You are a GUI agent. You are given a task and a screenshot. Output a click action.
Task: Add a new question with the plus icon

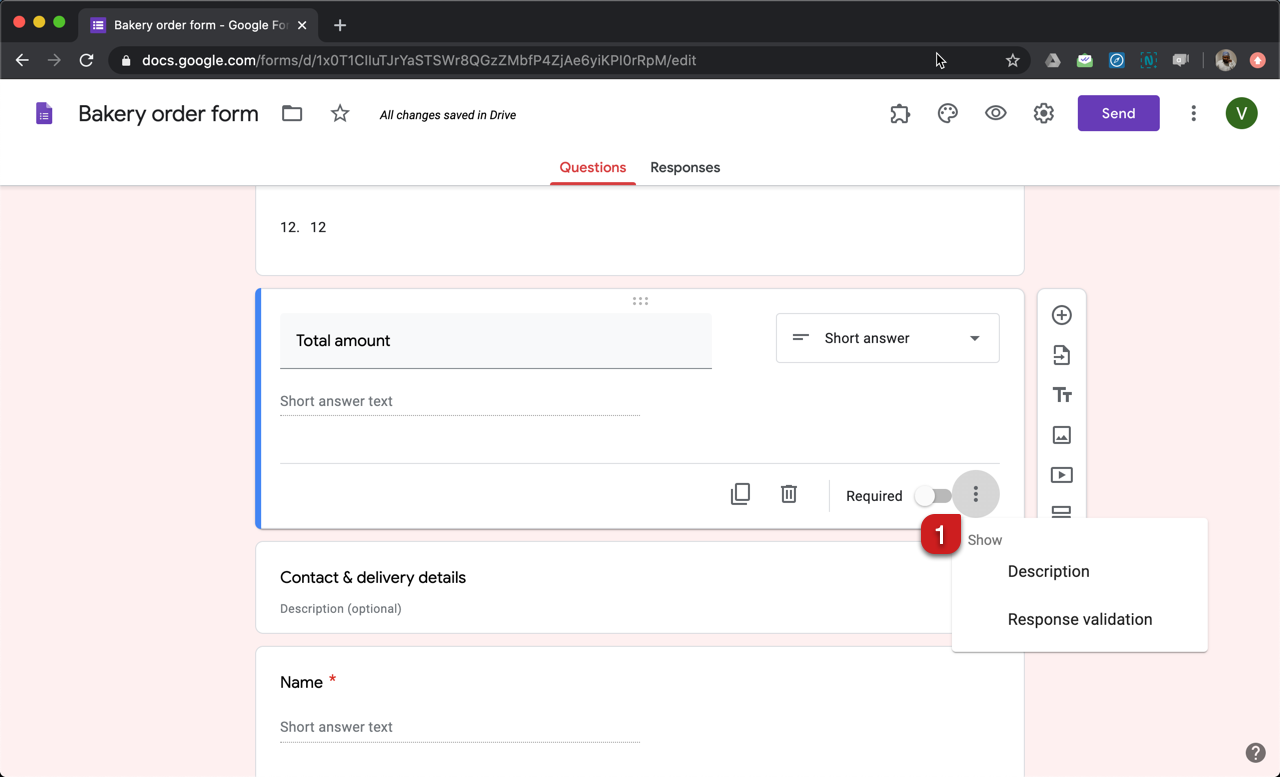coord(1061,314)
